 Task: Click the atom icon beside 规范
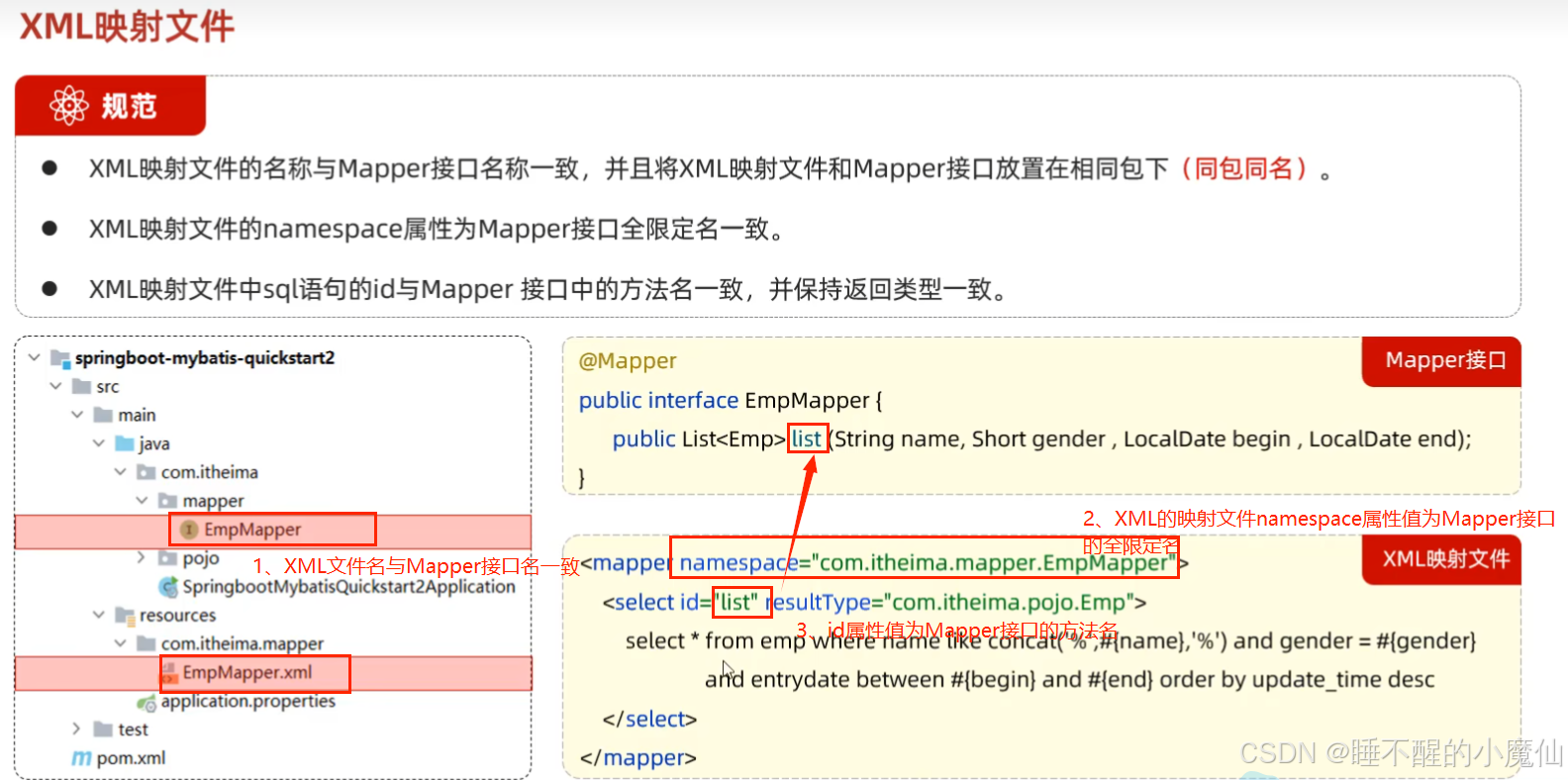coord(69,105)
